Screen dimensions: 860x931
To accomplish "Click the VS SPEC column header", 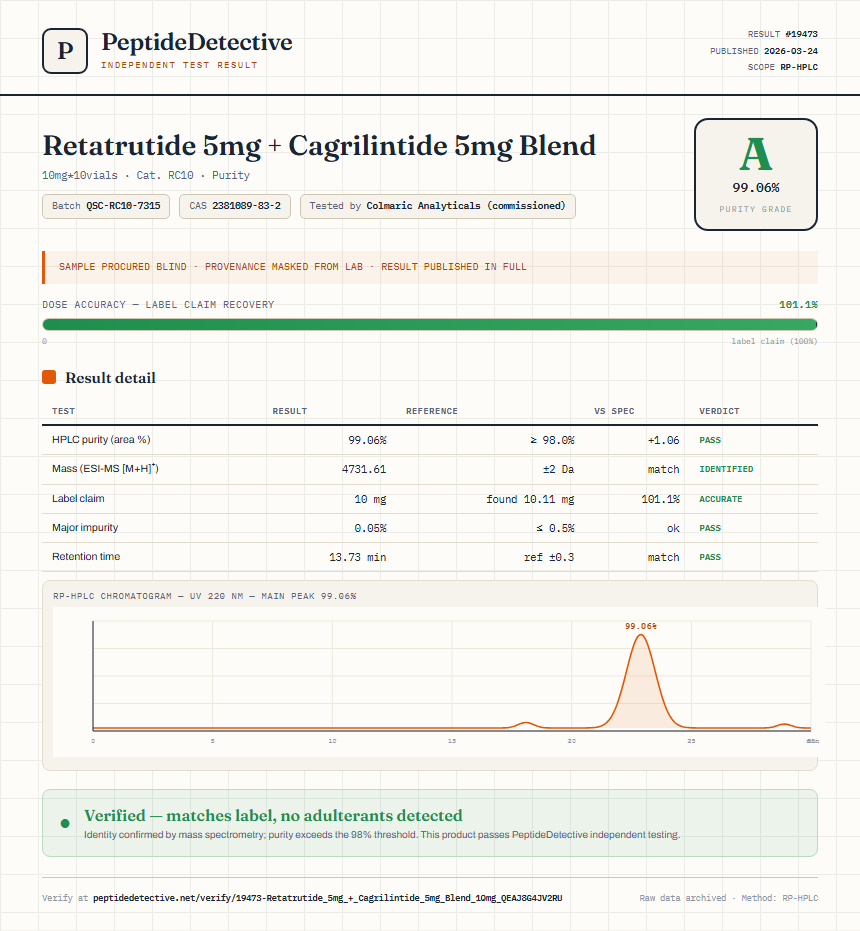I will (x=614, y=411).
